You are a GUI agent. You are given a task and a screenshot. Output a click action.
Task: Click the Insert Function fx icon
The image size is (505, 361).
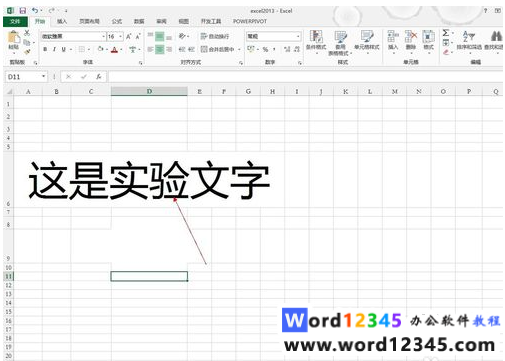tap(99, 77)
